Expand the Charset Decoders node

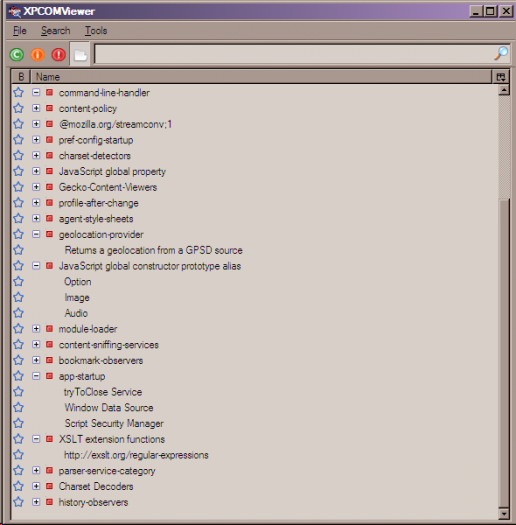point(36,486)
